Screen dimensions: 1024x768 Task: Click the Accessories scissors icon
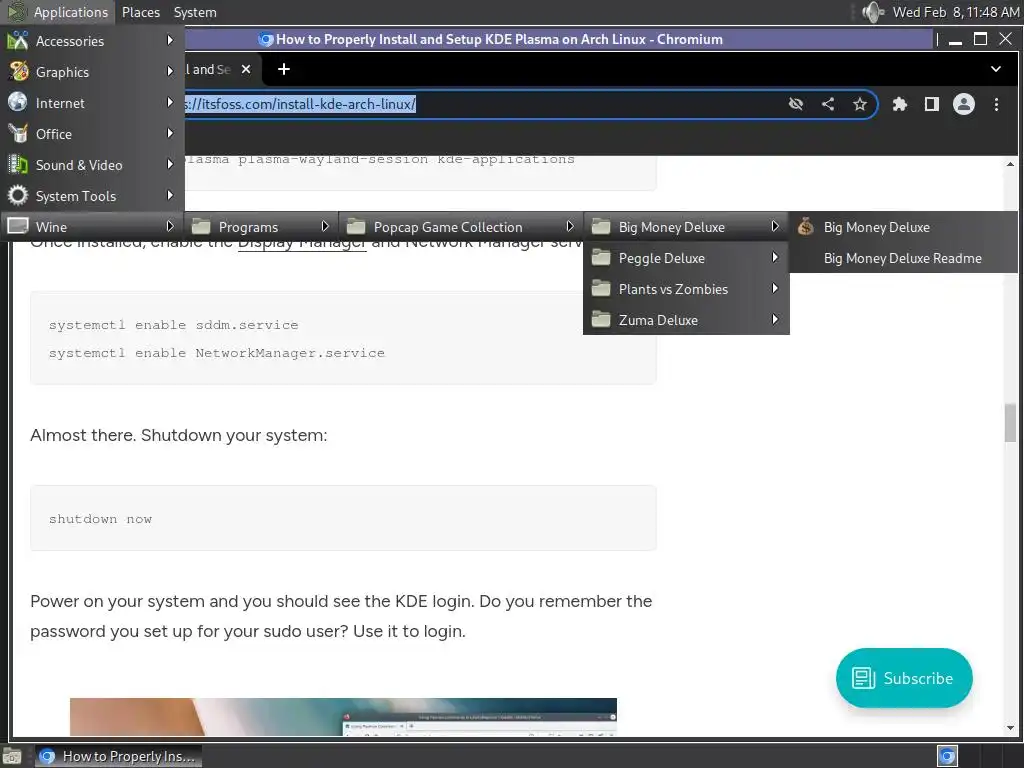point(18,40)
